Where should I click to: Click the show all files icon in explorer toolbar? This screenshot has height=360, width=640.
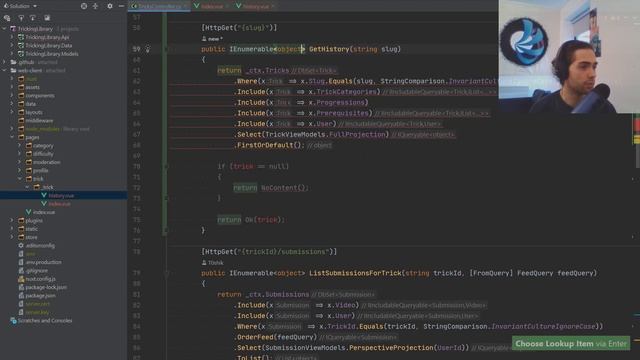click(x=47, y=18)
